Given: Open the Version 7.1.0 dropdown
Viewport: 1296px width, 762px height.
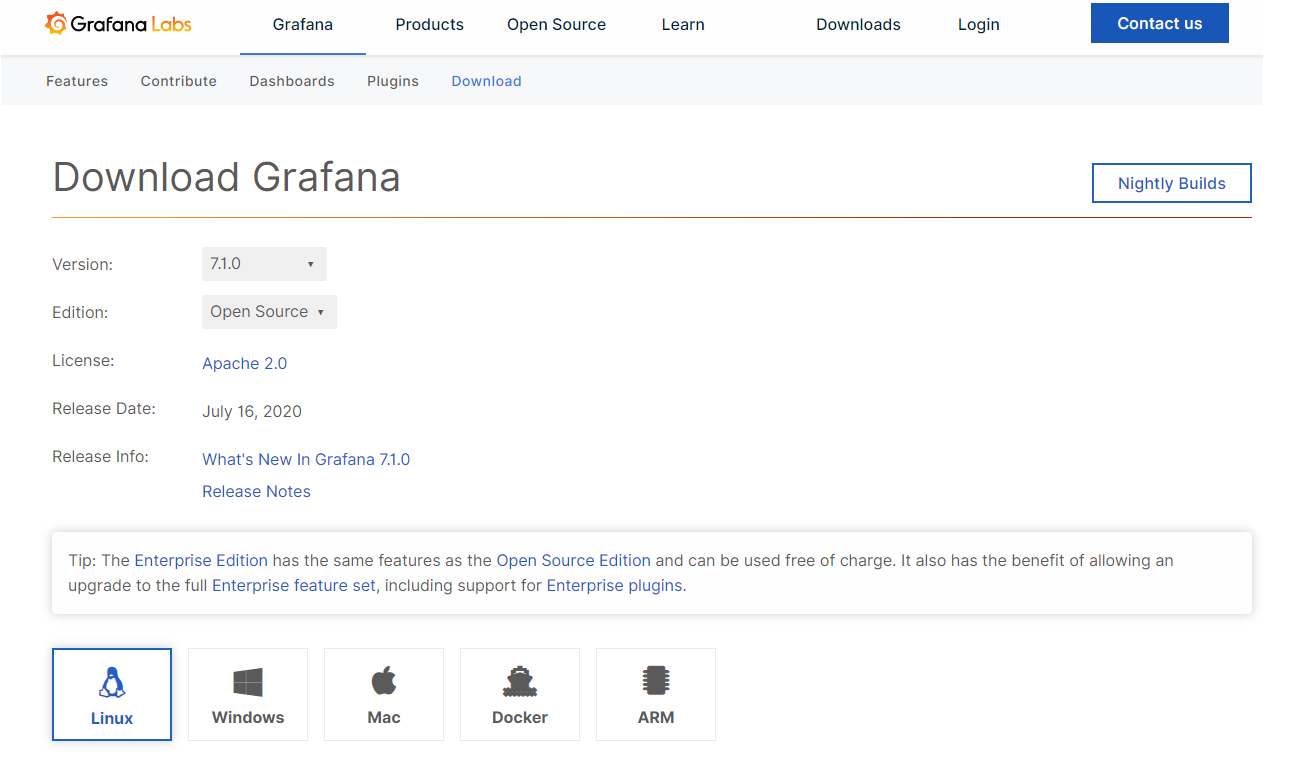Looking at the screenshot, I should tap(263, 263).
